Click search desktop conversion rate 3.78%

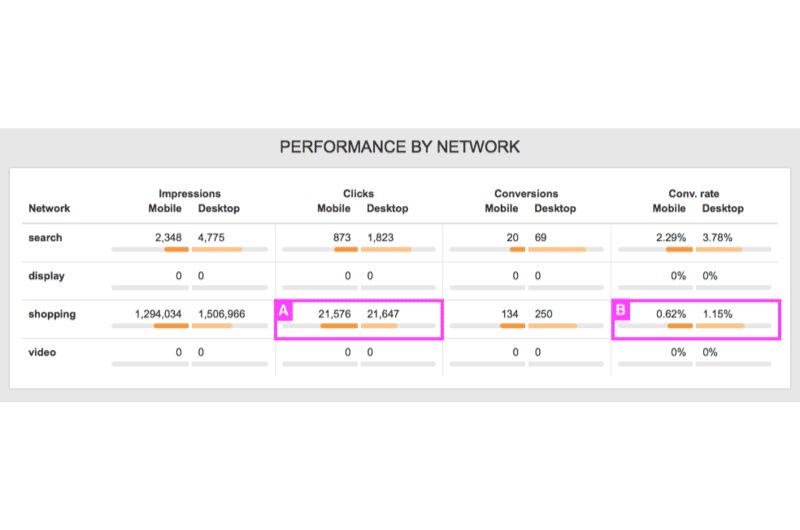[x=717, y=238]
